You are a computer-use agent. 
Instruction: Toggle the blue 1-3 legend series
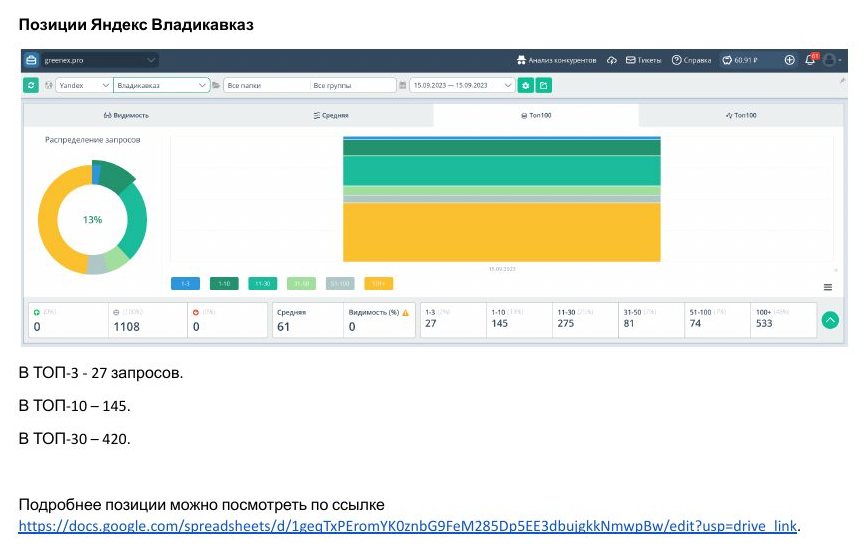coord(186,284)
